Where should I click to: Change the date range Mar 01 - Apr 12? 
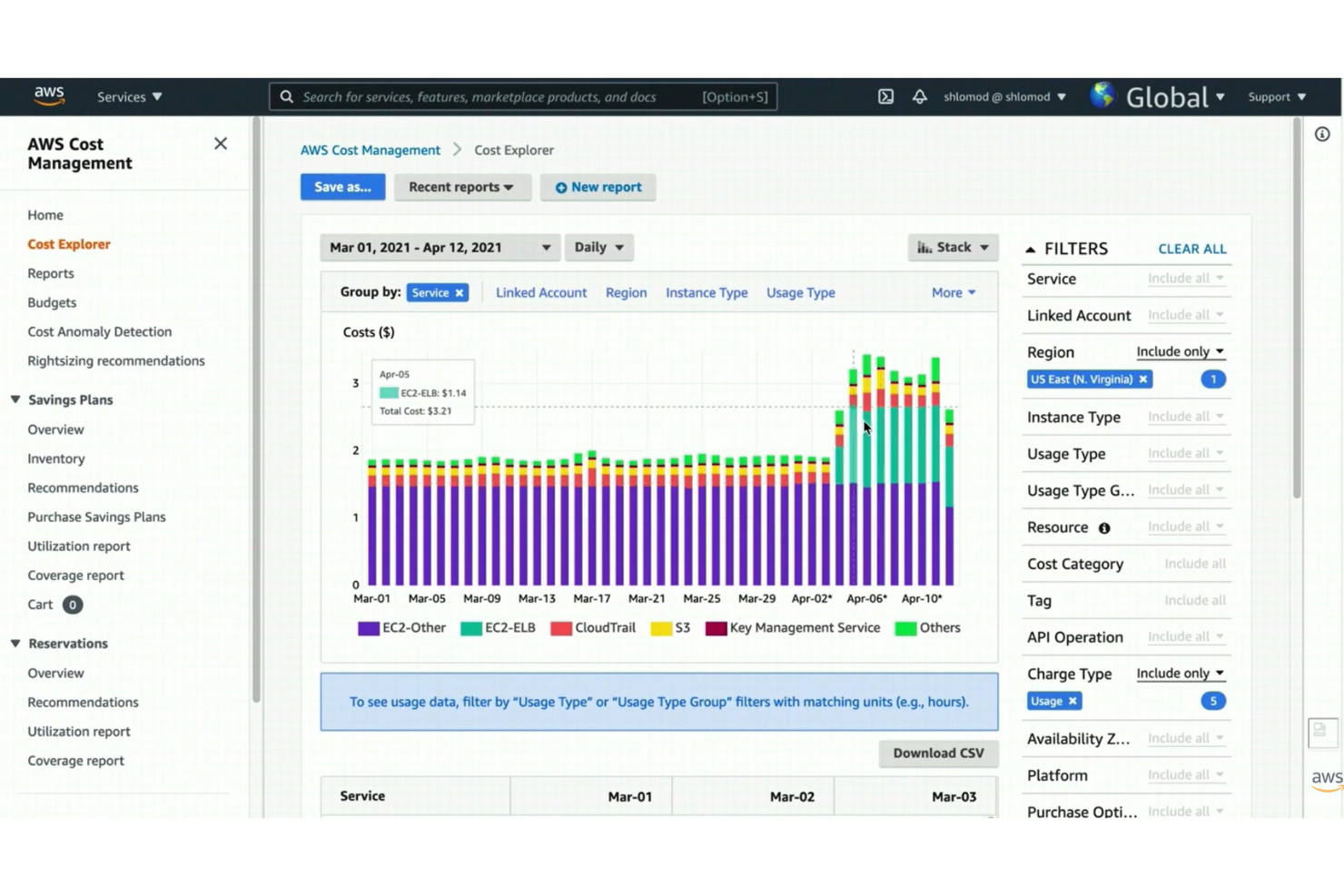click(x=439, y=247)
